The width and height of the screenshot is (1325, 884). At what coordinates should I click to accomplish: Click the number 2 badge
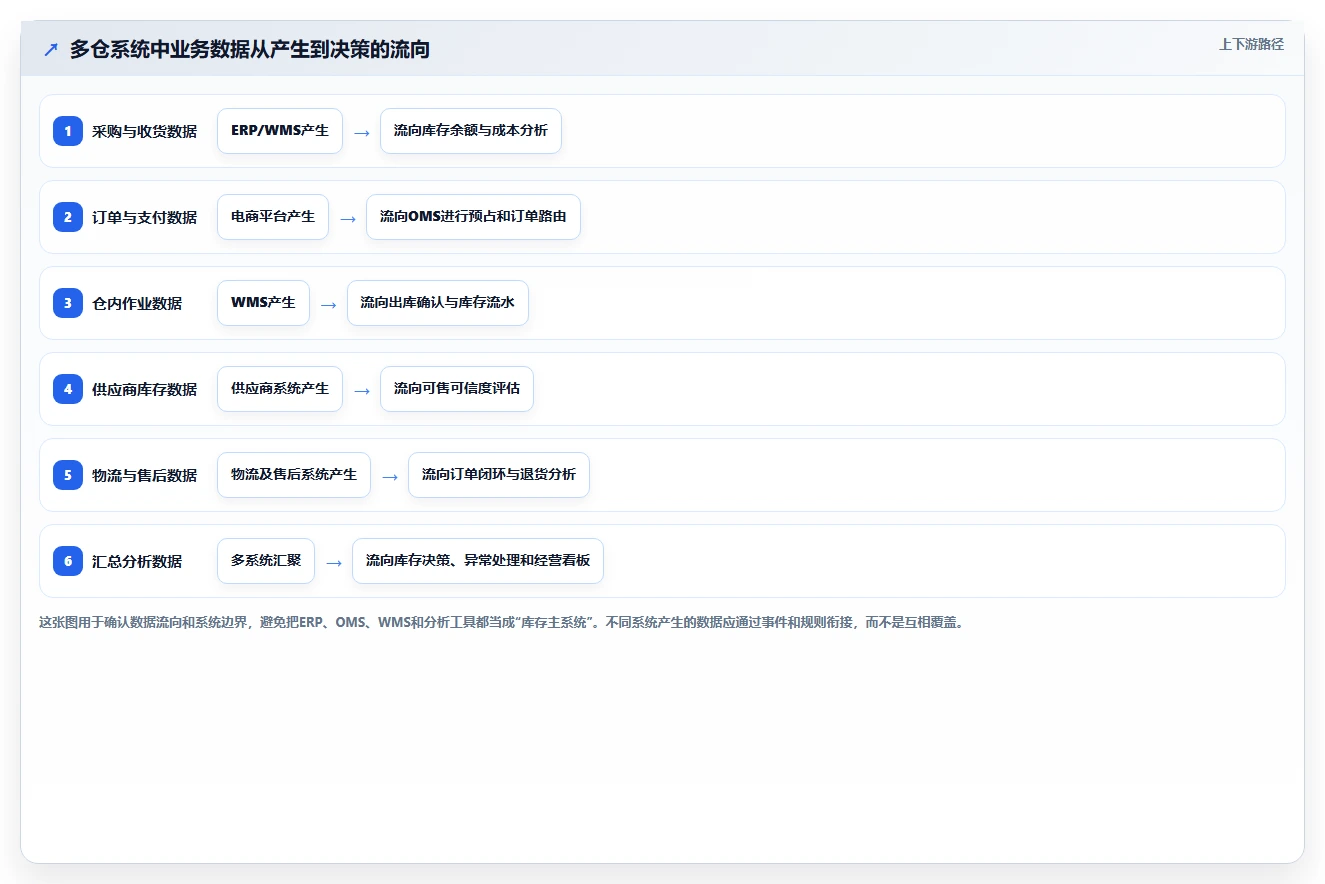point(68,217)
